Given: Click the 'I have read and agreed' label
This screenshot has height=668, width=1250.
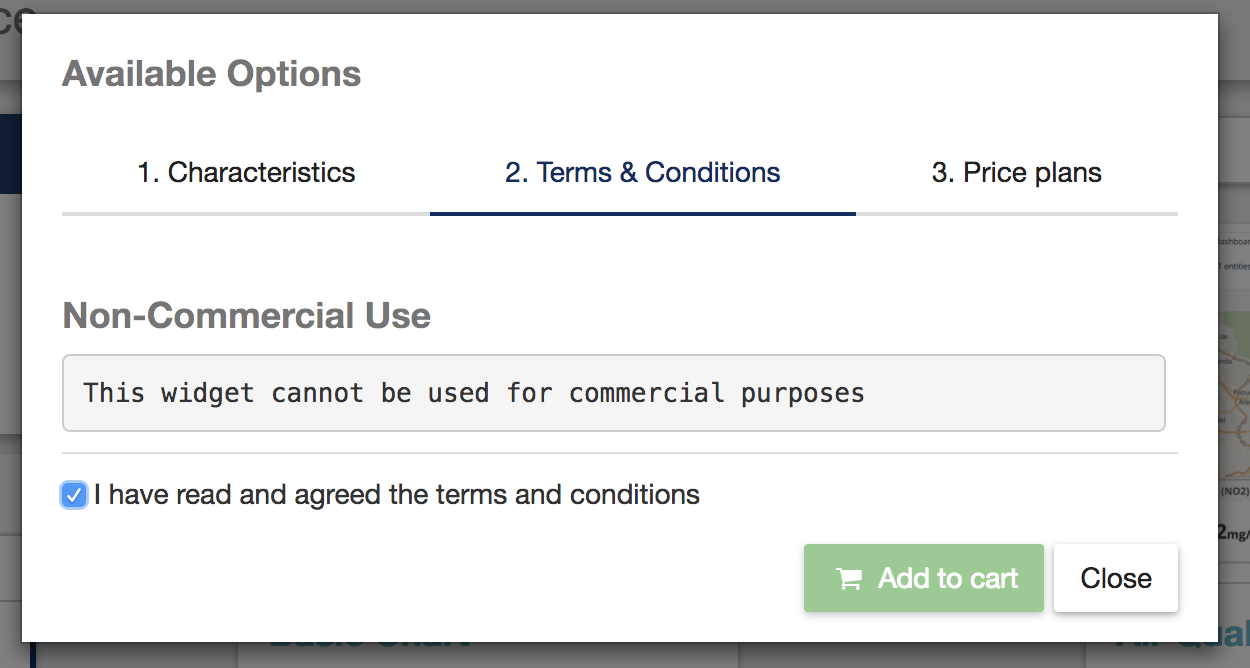Looking at the screenshot, I should [x=397, y=494].
